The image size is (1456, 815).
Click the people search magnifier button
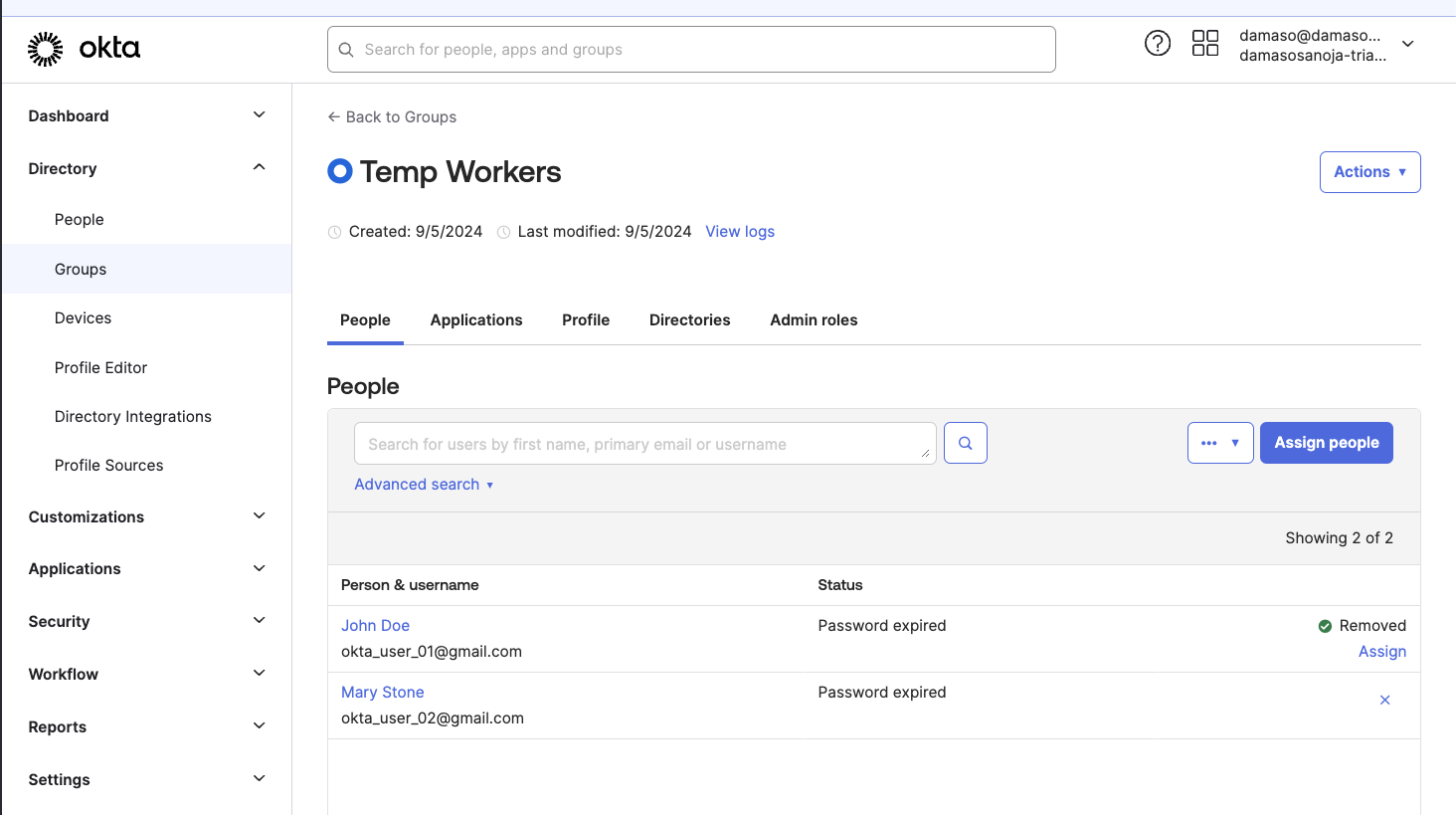coord(965,442)
